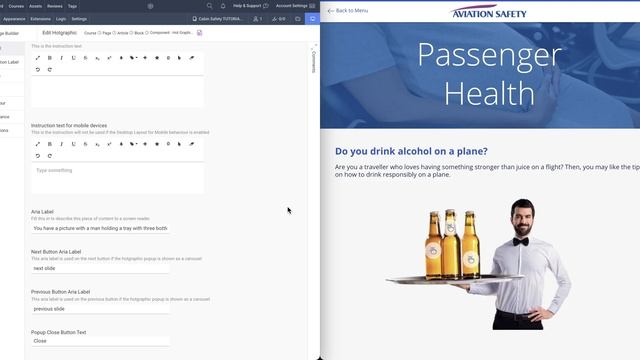640x360 pixels.
Task: Undo in the instruction text toolbar
Action: point(38,70)
